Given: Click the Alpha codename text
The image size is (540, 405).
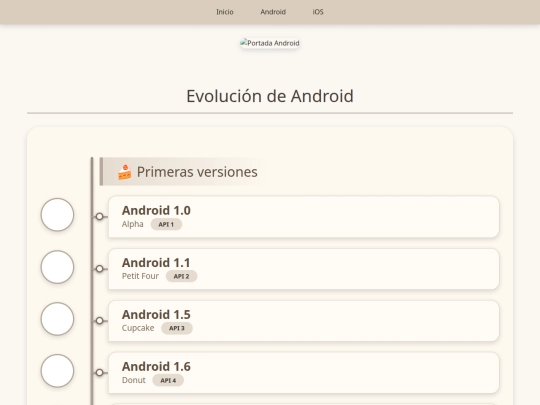Looking at the screenshot, I should click(x=133, y=224).
